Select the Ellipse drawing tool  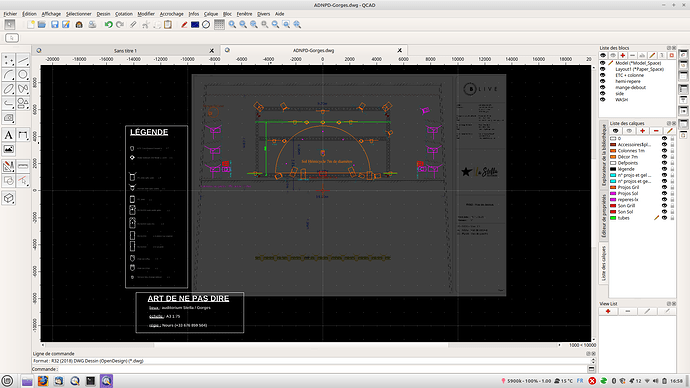8,89
